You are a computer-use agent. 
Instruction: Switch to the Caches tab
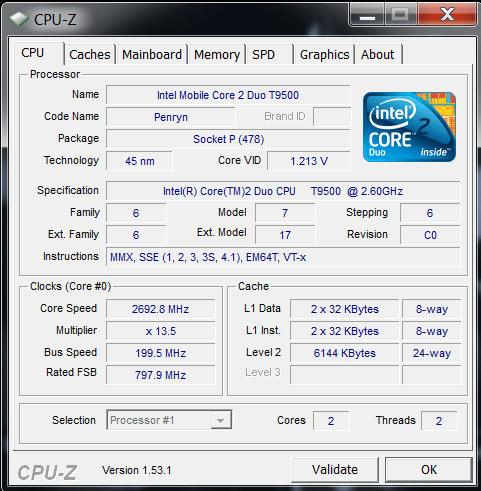[90, 54]
